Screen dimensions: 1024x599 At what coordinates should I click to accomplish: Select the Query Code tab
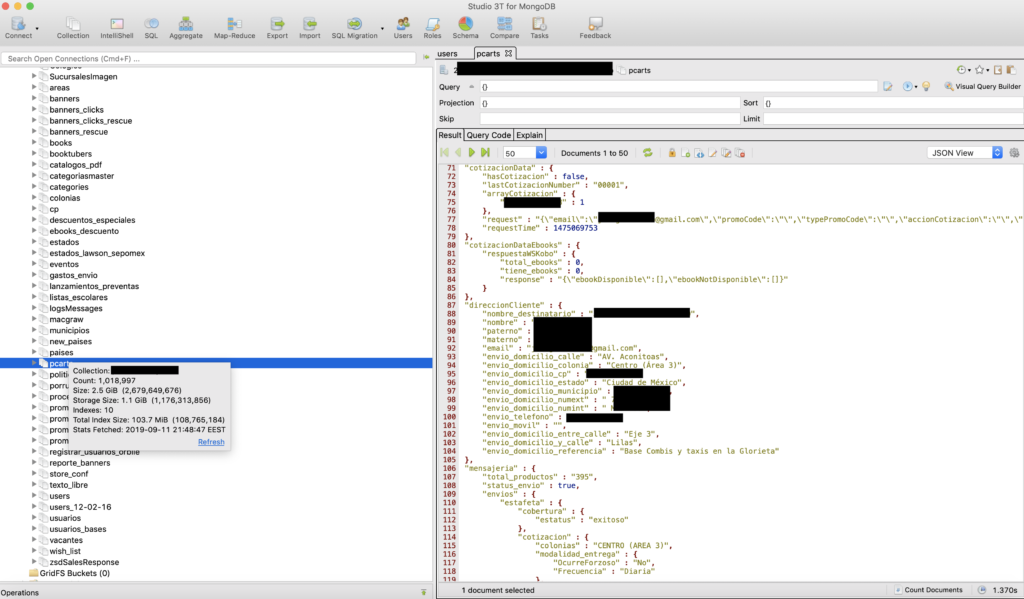(x=488, y=135)
